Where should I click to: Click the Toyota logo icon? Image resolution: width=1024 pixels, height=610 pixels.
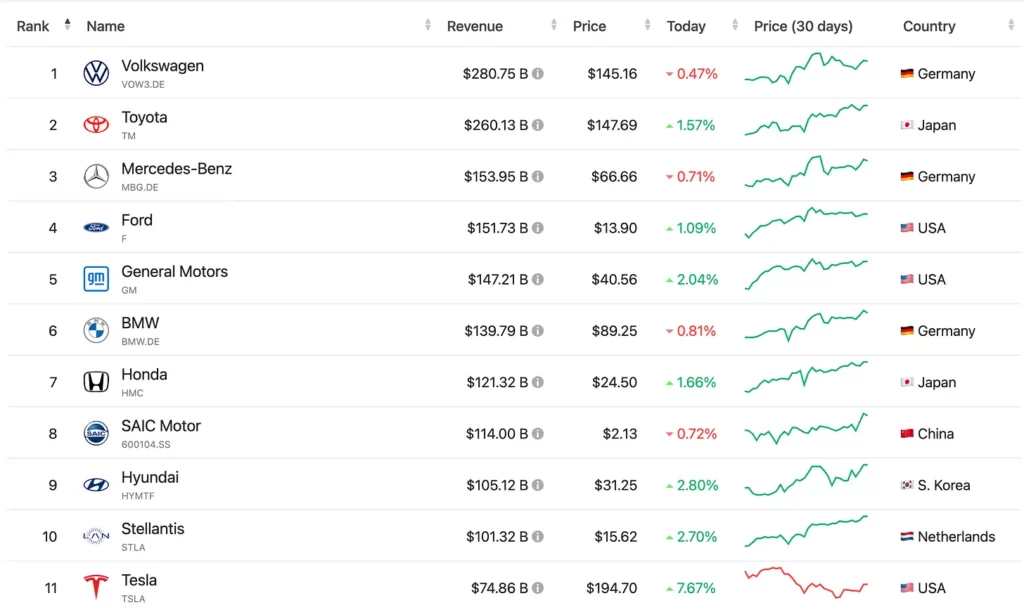(96, 125)
